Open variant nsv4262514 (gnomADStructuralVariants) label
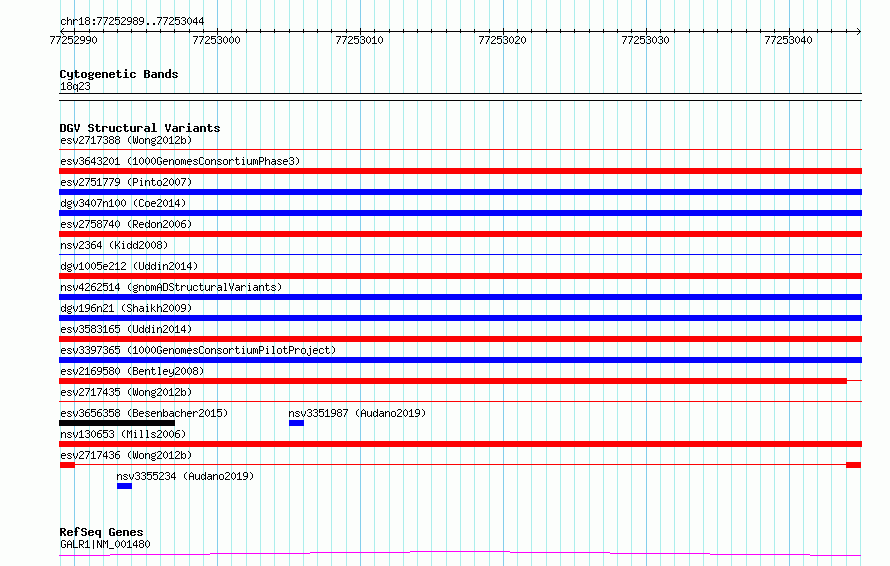 (171, 287)
